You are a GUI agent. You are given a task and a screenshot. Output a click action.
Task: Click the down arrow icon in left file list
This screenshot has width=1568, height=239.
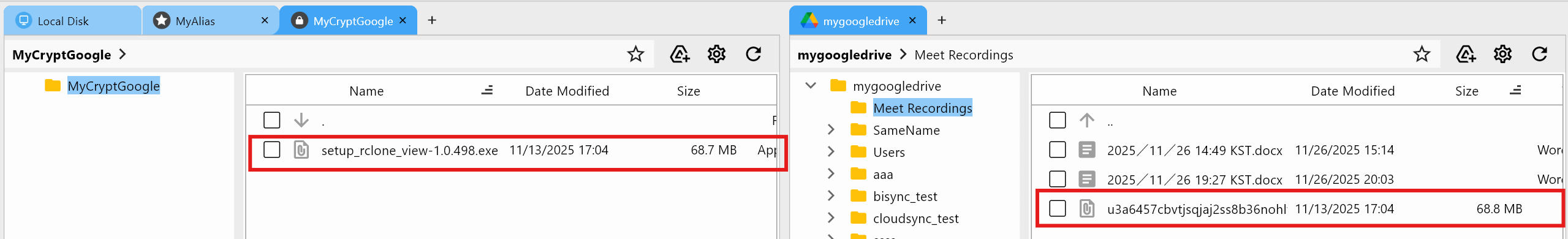click(x=301, y=120)
